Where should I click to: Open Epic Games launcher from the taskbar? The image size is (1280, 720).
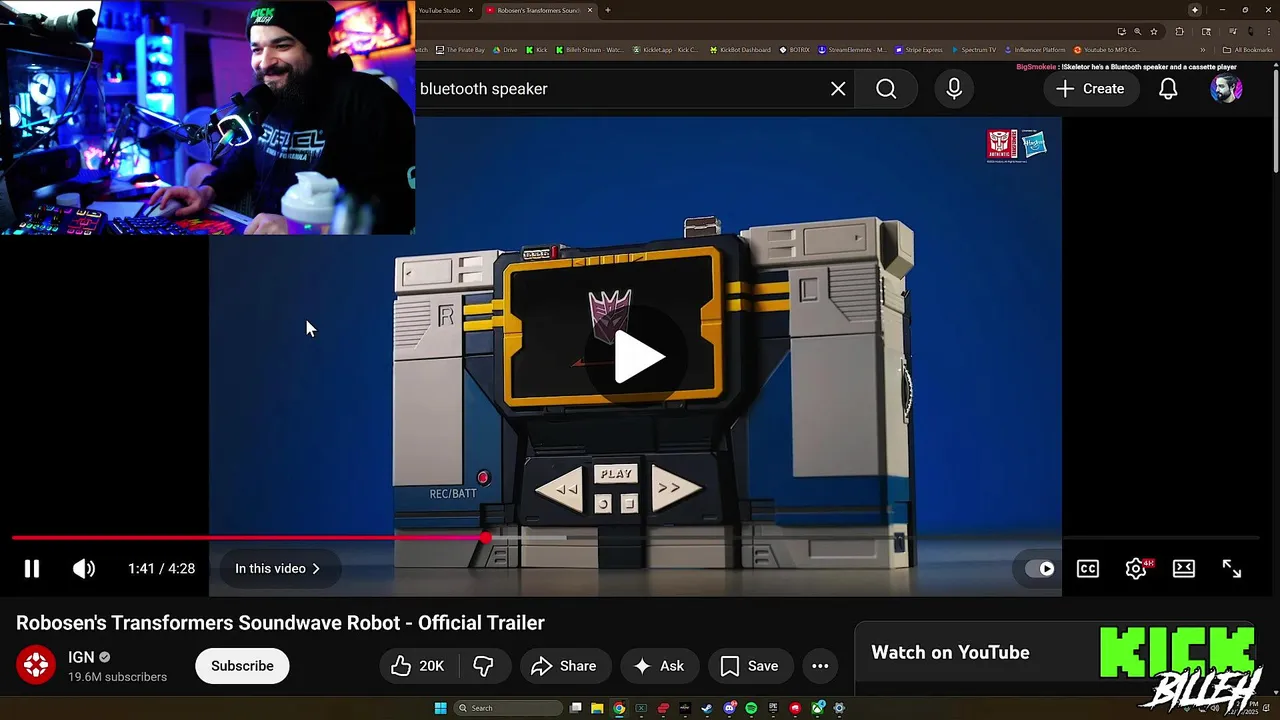click(x=773, y=708)
